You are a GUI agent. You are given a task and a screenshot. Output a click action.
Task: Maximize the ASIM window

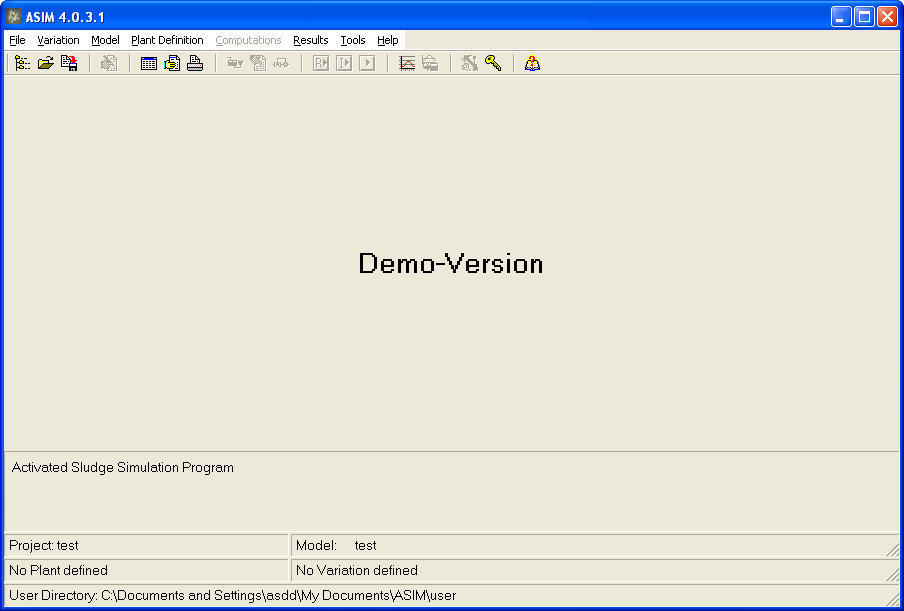pos(864,17)
